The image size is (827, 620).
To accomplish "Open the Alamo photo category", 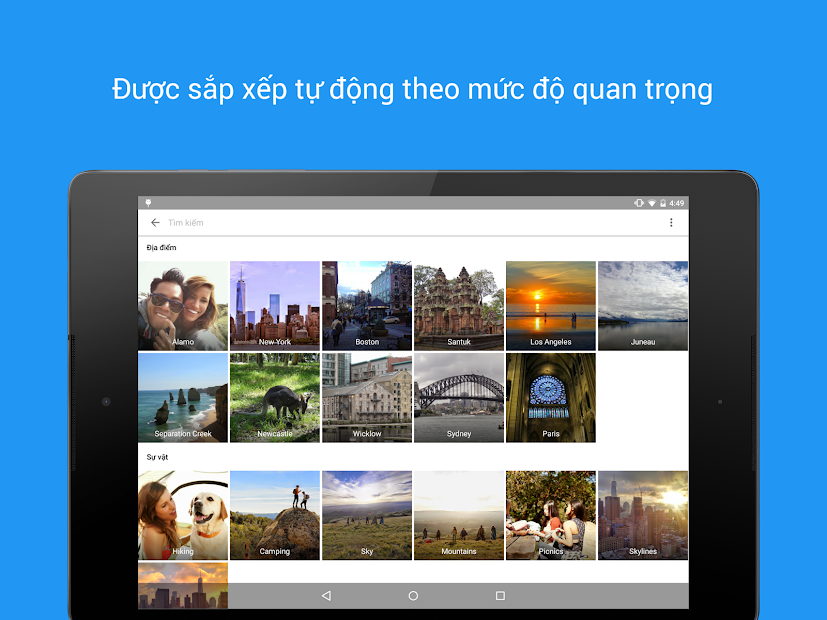I will coord(183,305).
